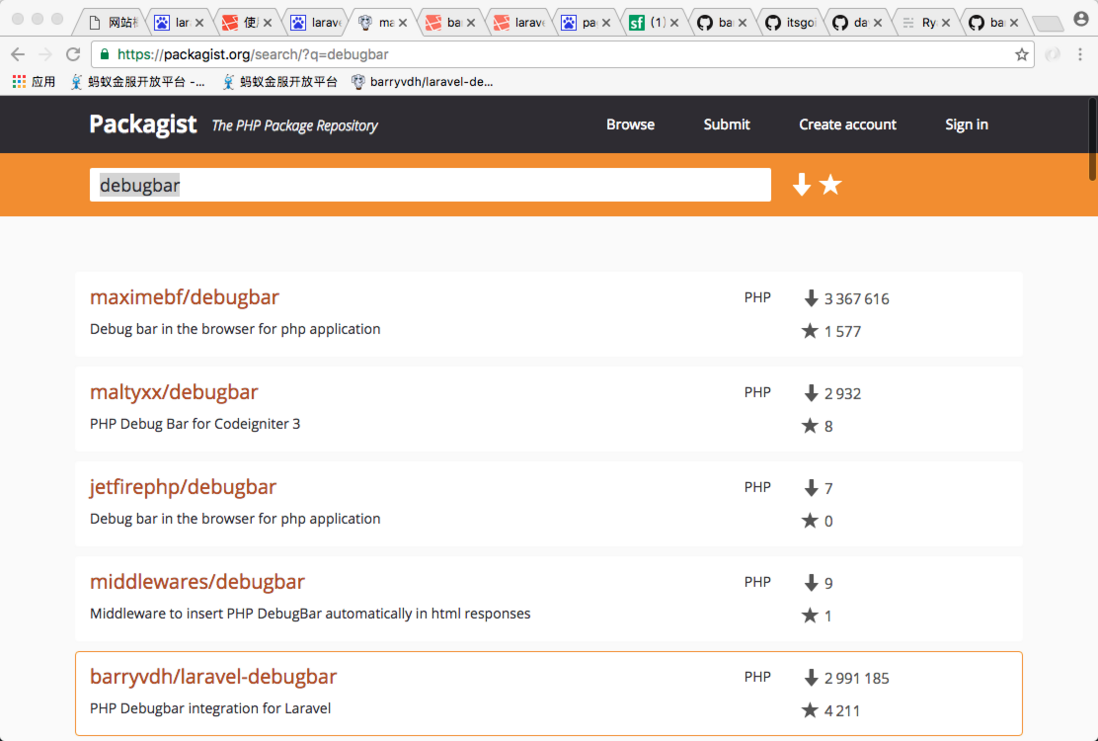The image size is (1098, 741).
Task: Open the barryvdh/laravel-de... bookmark
Action: [422, 82]
